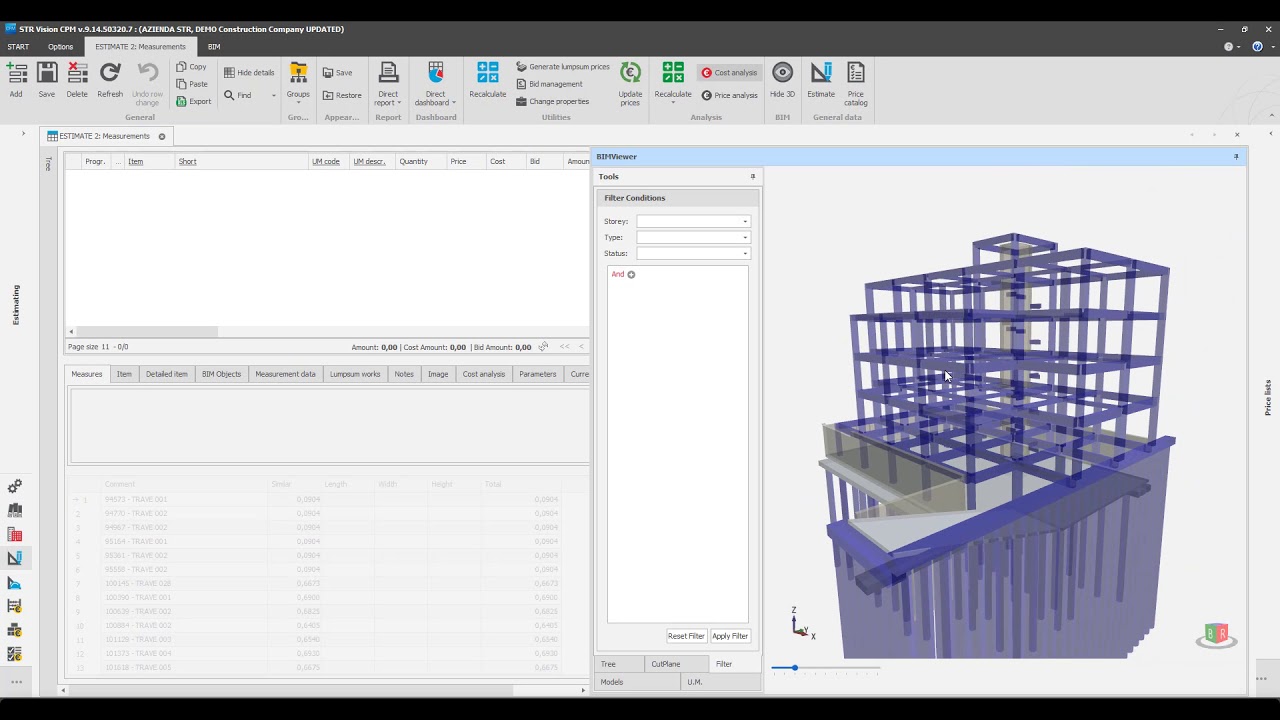Click the Add icon in the ribbon
Image resolution: width=1280 pixels, height=720 pixels.
(16, 73)
